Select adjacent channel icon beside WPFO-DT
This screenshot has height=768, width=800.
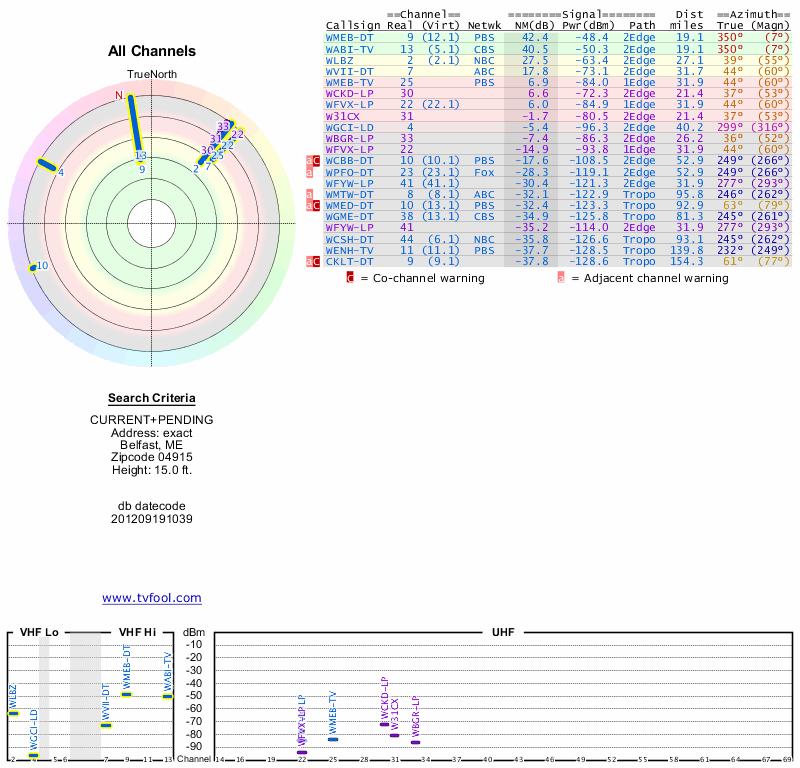click(x=309, y=172)
